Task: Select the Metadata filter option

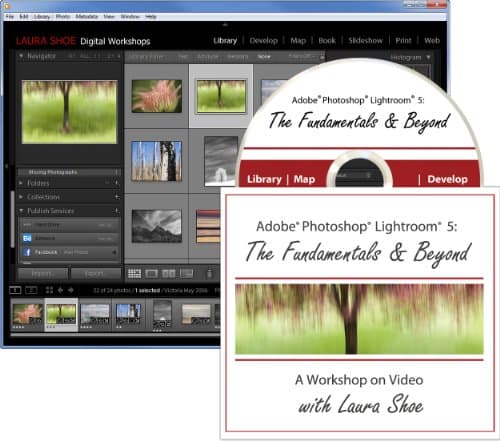Action: click(238, 57)
